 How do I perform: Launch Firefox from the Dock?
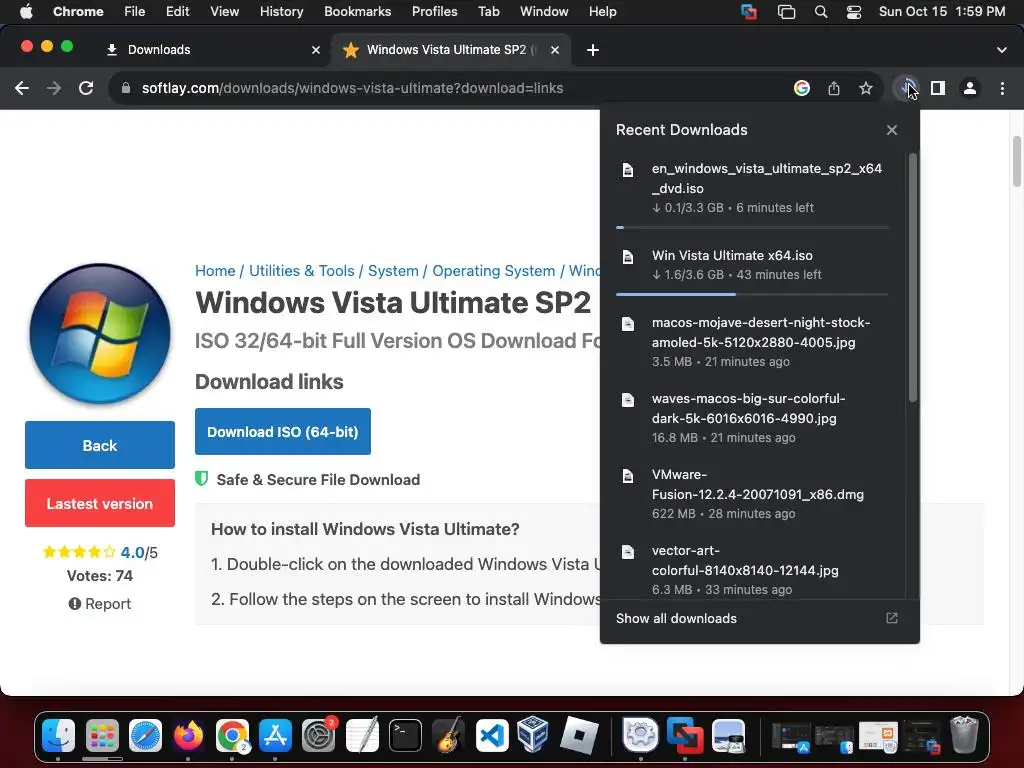188,735
